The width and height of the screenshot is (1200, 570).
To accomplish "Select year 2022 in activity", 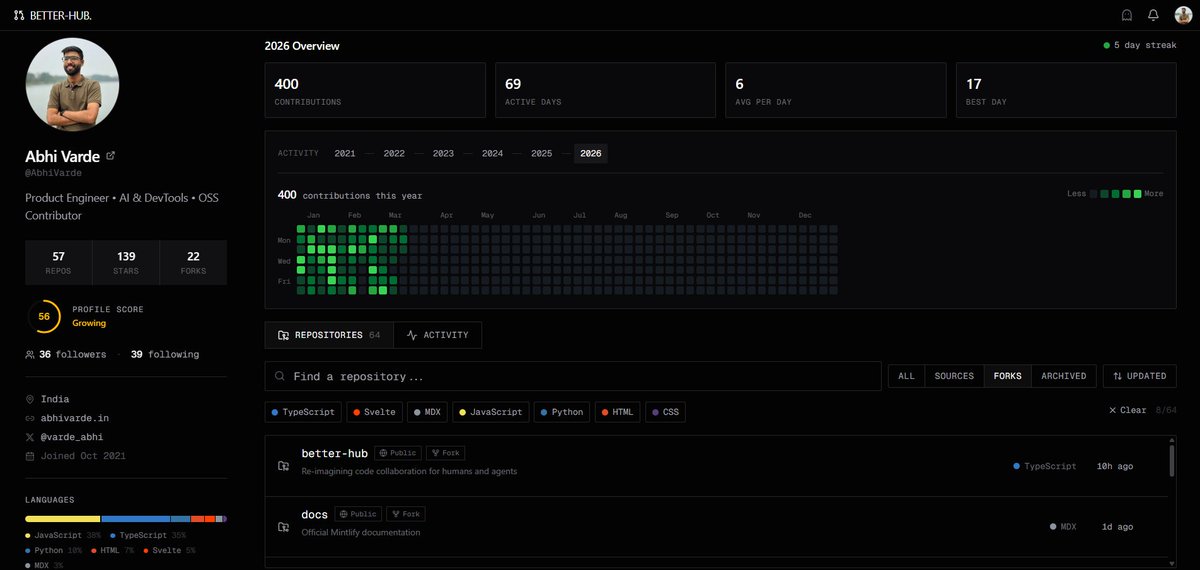I will [394, 153].
